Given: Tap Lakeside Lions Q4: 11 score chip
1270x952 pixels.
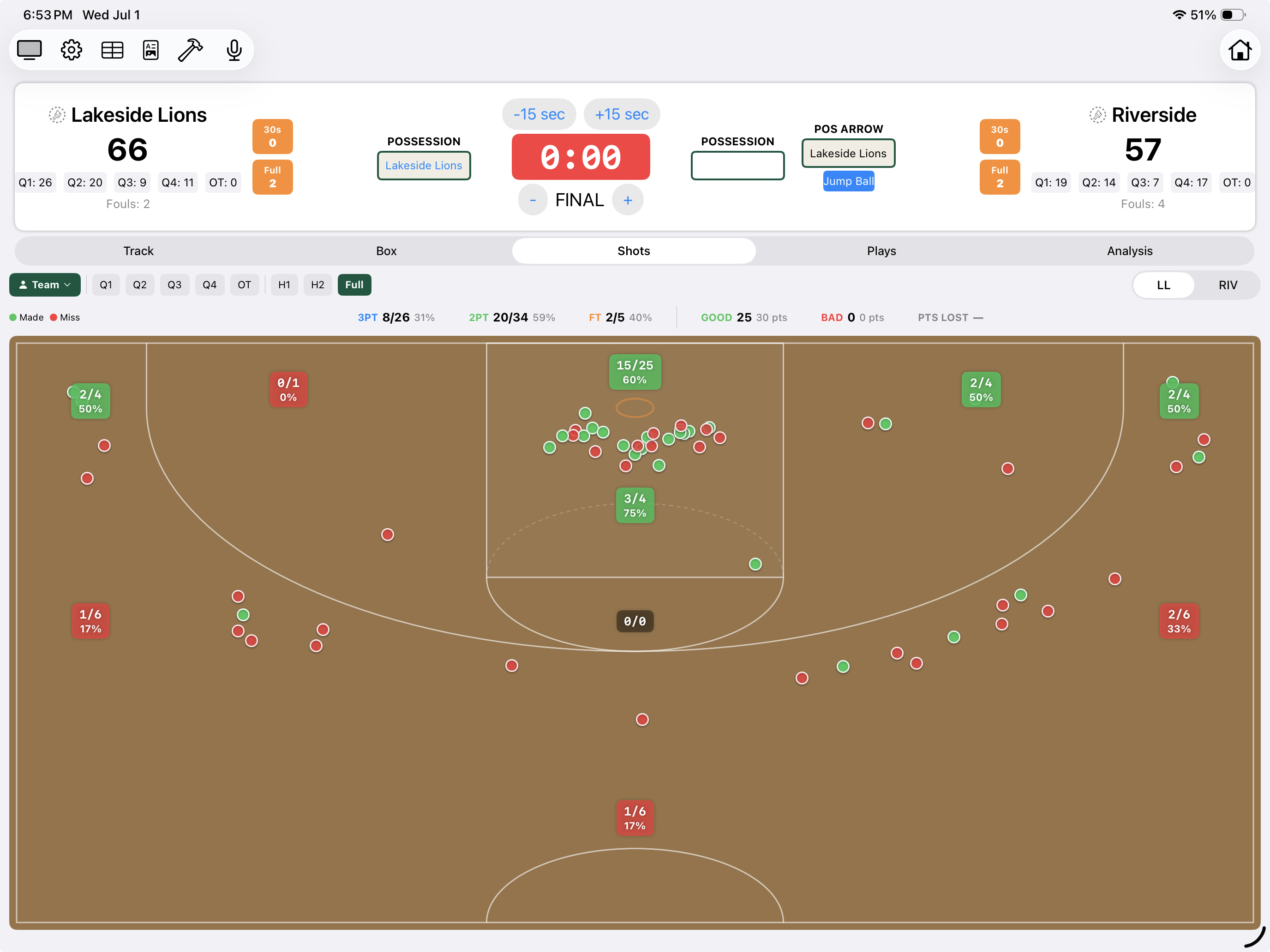Looking at the screenshot, I should (178, 183).
